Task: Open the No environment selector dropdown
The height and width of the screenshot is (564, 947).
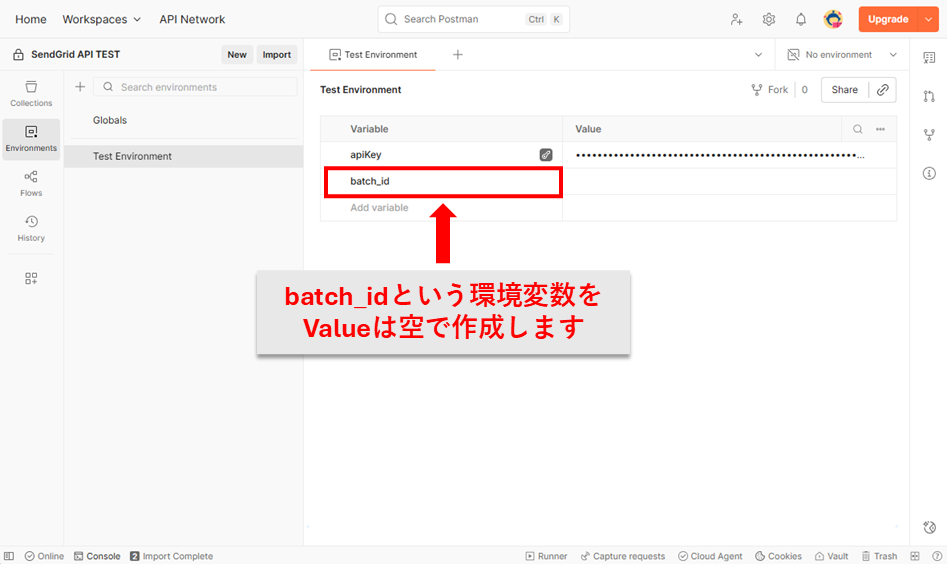Action: (842, 55)
